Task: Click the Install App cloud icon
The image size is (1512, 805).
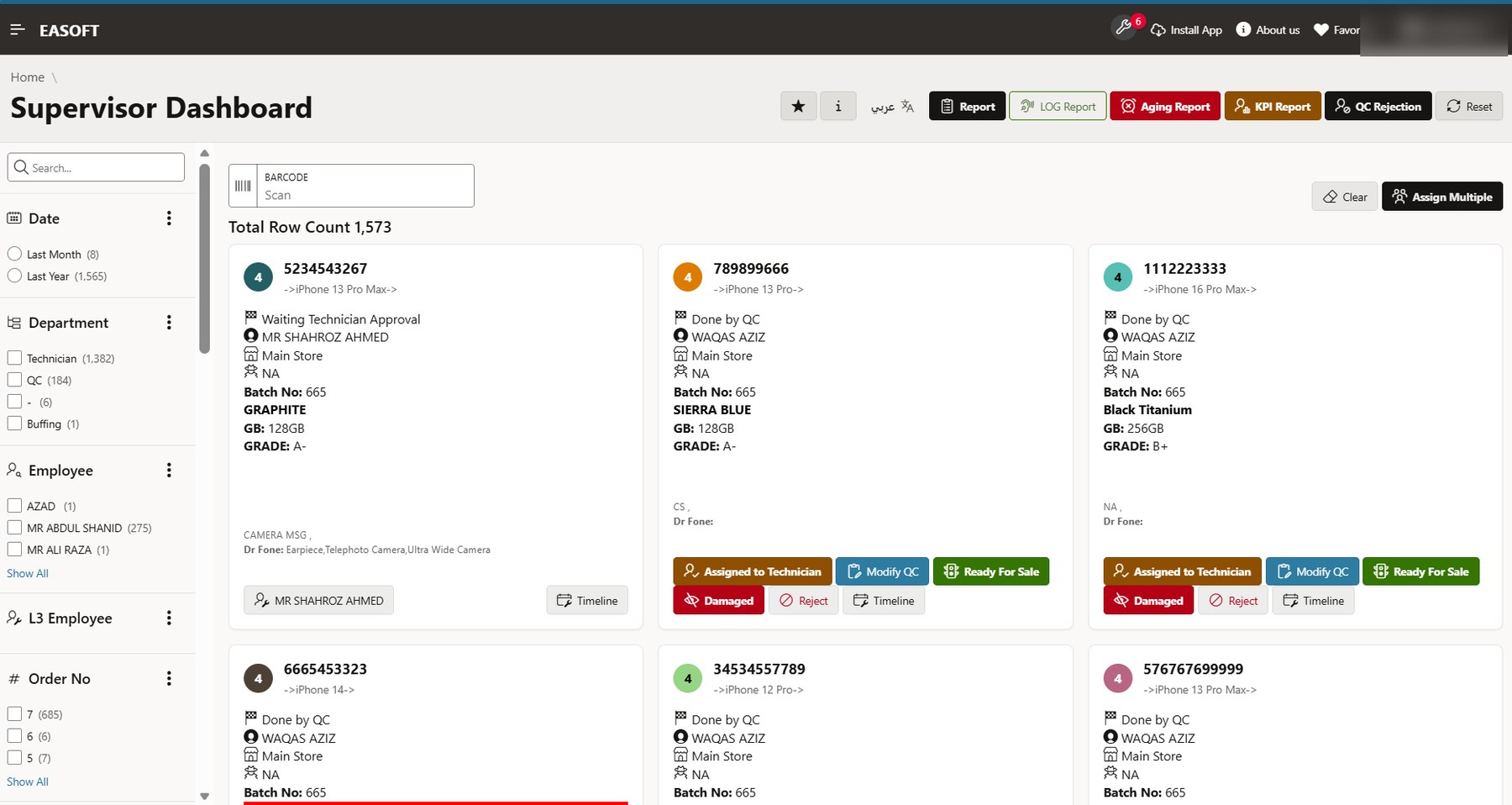Action: pyautogui.click(x=1158, y=29)
